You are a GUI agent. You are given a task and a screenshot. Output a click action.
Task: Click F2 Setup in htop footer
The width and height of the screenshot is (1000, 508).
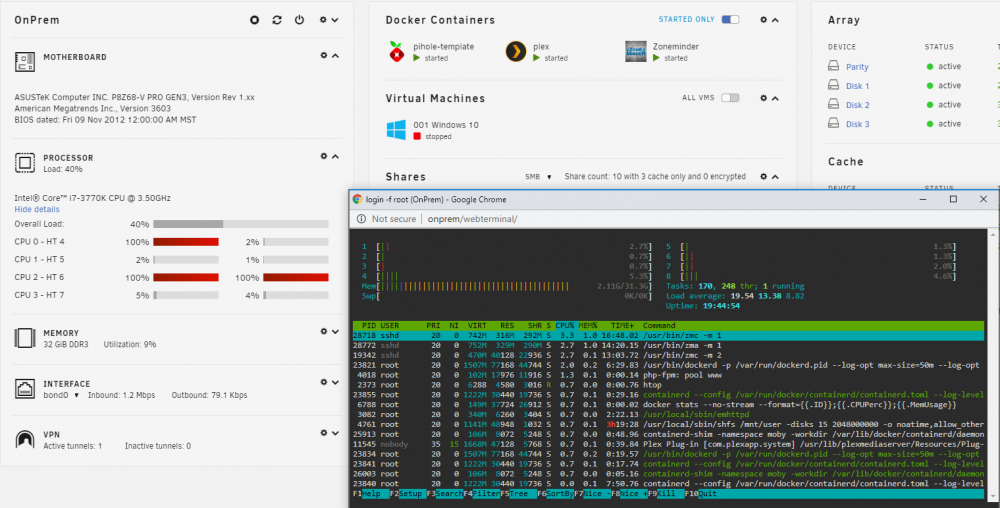(408, 493)
